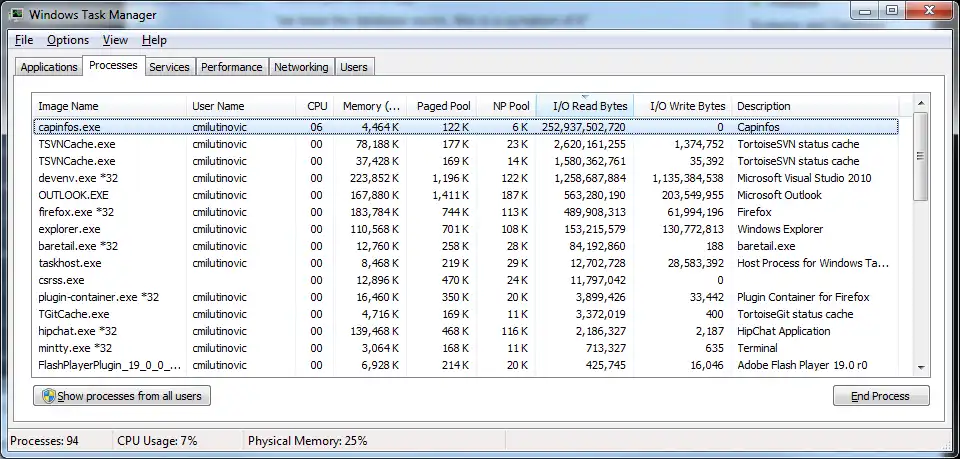The width and height of the screenshot is (960, 459).
Task: Select the FlashPlayerPlugin_19_0_0 process
Action: (465, 365)
